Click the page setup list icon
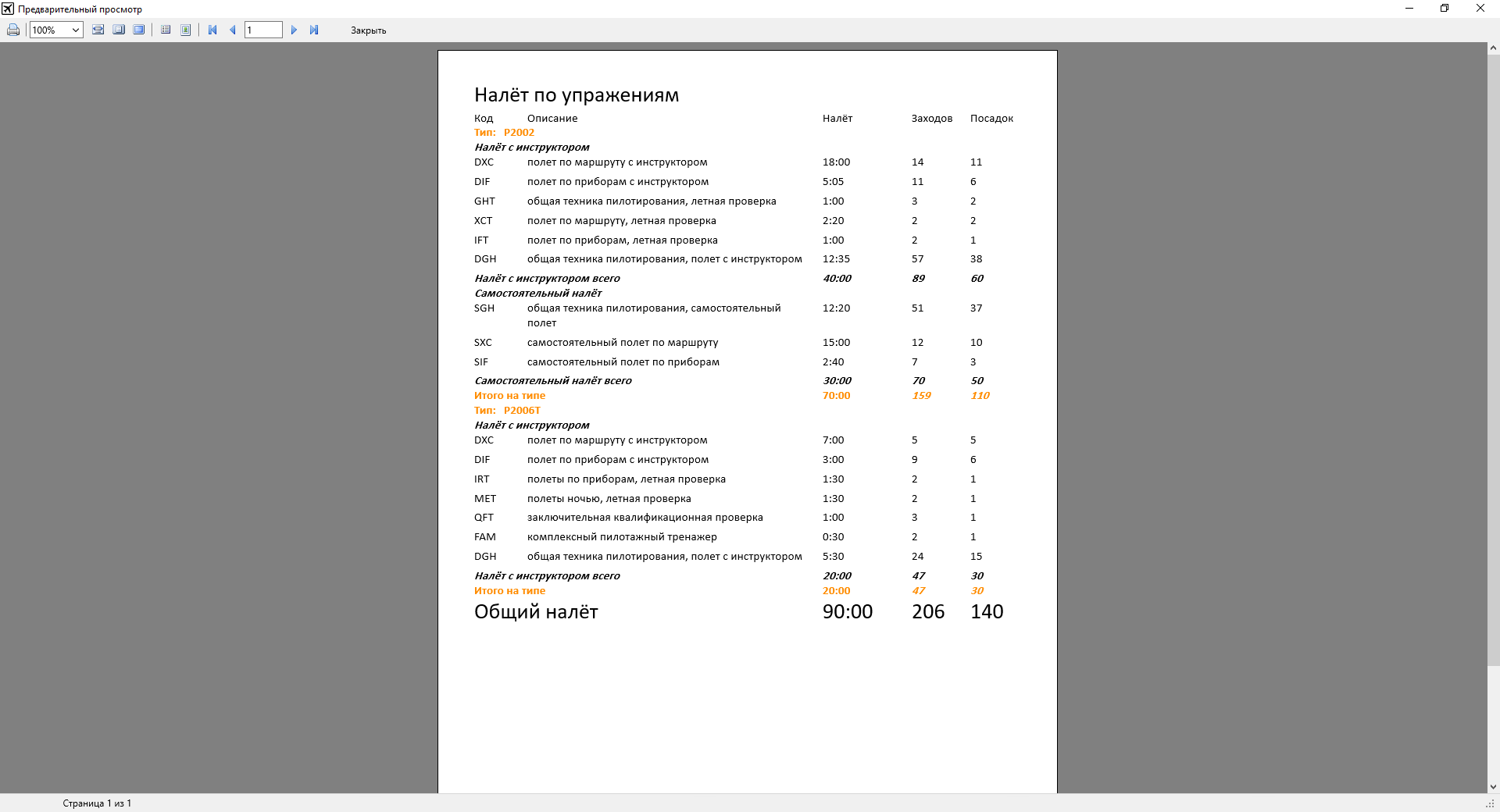Viewport: 1500px width, 812px height. tap(166, 30)
